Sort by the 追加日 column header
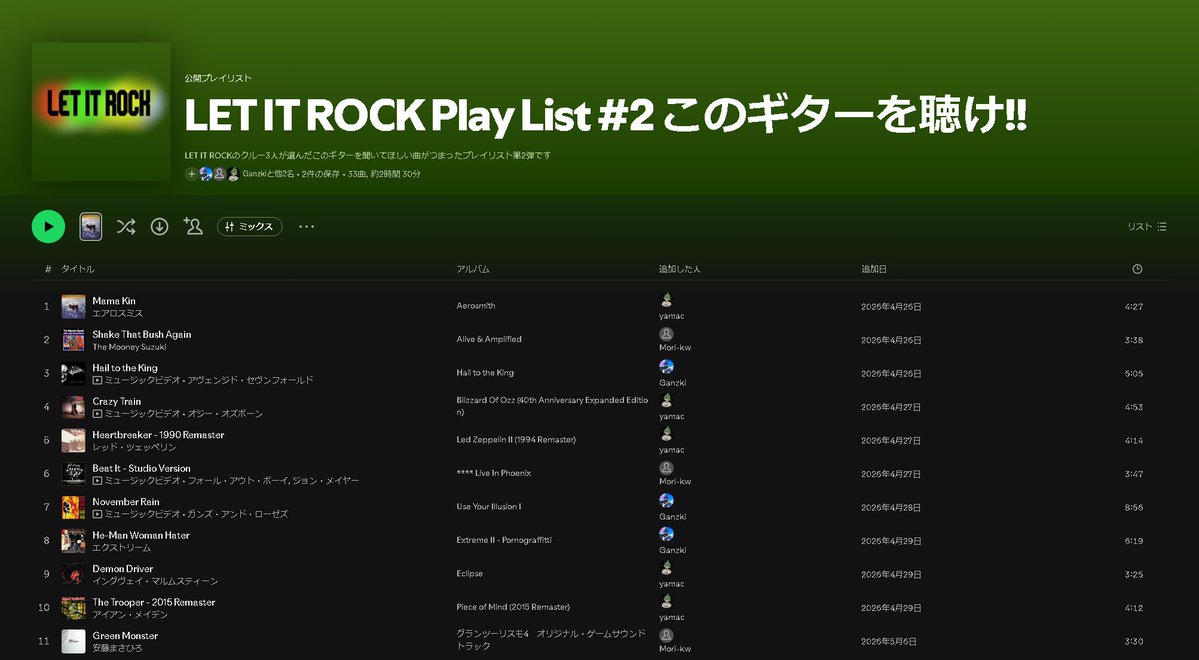1199x660 pixels. (x=874, y=269)
